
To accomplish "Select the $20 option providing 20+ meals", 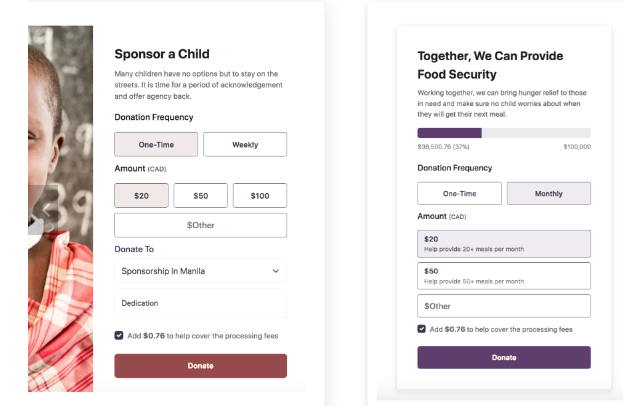I will (503, 244).
